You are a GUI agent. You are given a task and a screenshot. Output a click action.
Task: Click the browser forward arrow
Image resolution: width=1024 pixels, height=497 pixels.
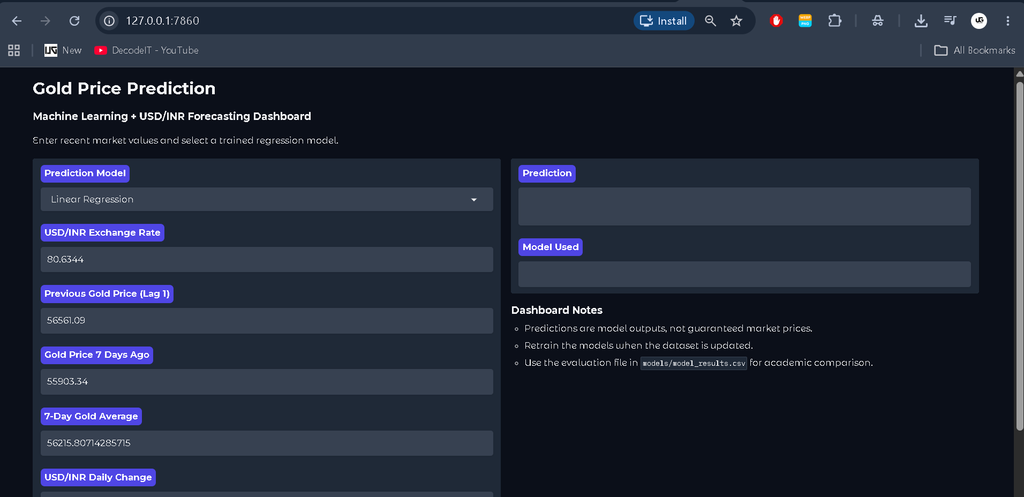pos(45,21)
